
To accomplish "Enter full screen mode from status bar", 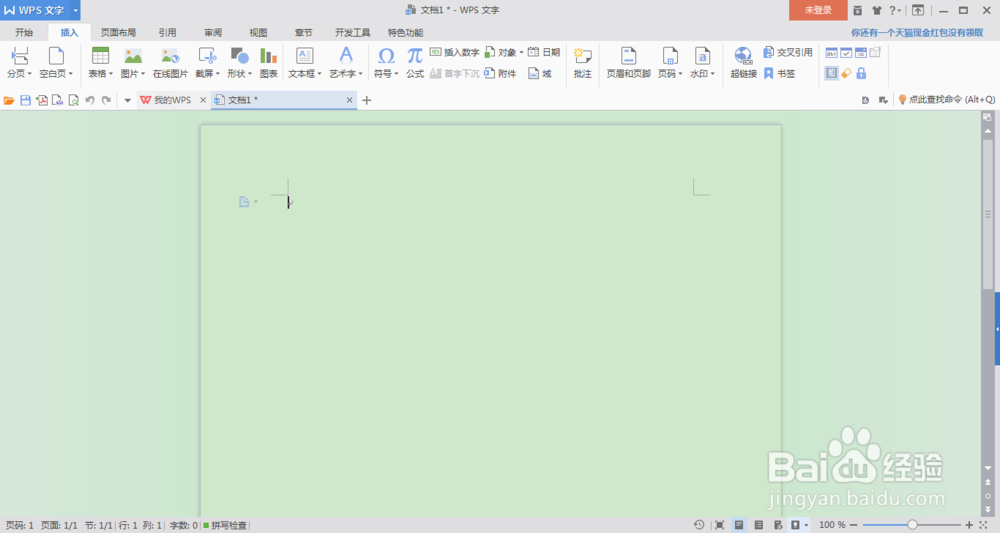I will click(719, 525).
